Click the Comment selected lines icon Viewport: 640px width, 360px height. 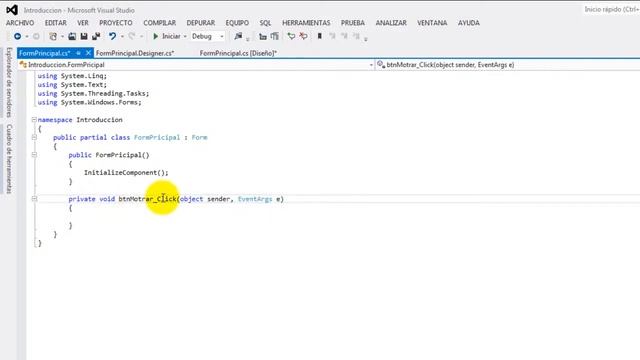(x=263, y=36)
